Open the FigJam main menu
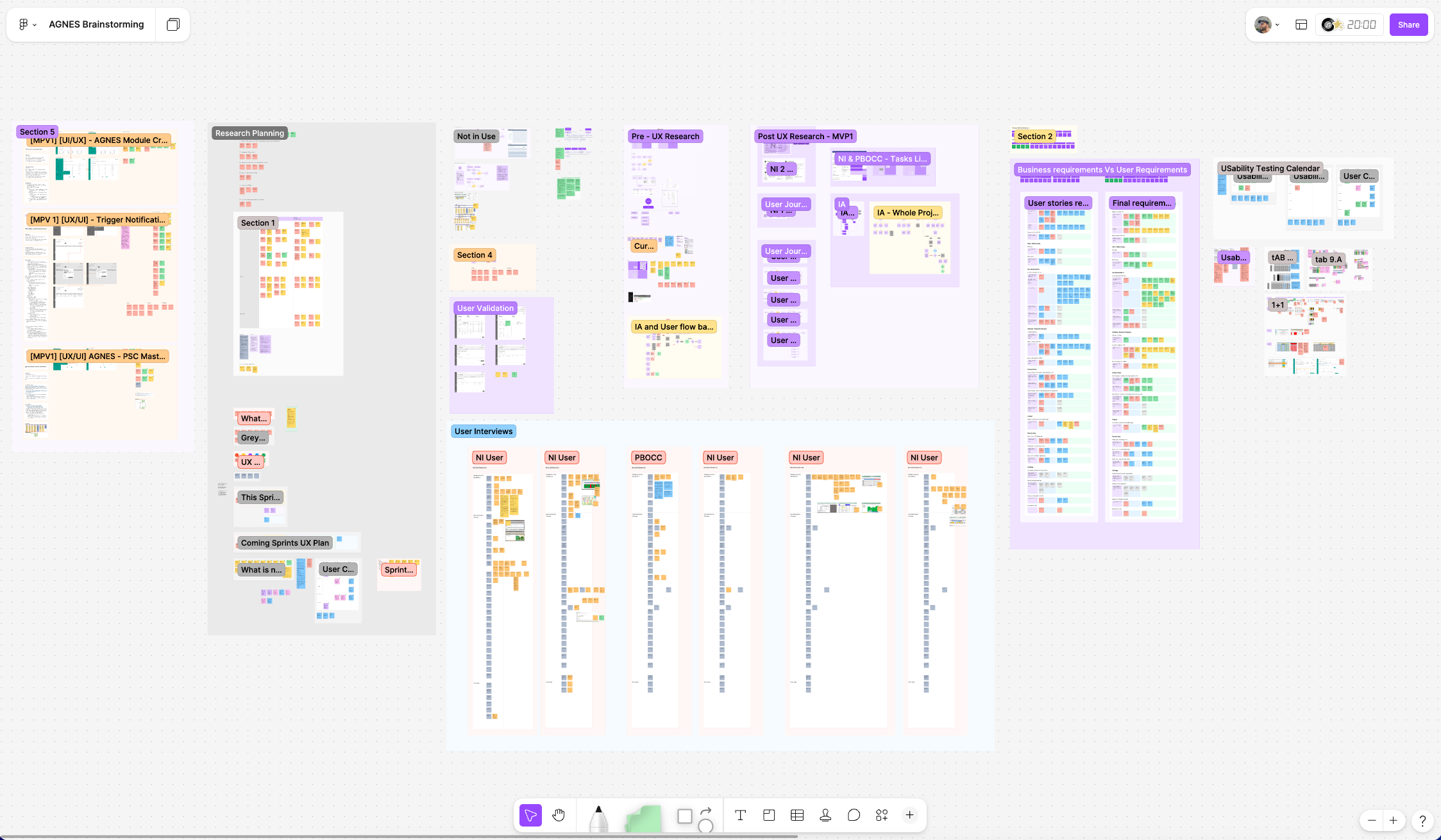Viewport: 1441px width, 840px height. [x=27, y=24]
